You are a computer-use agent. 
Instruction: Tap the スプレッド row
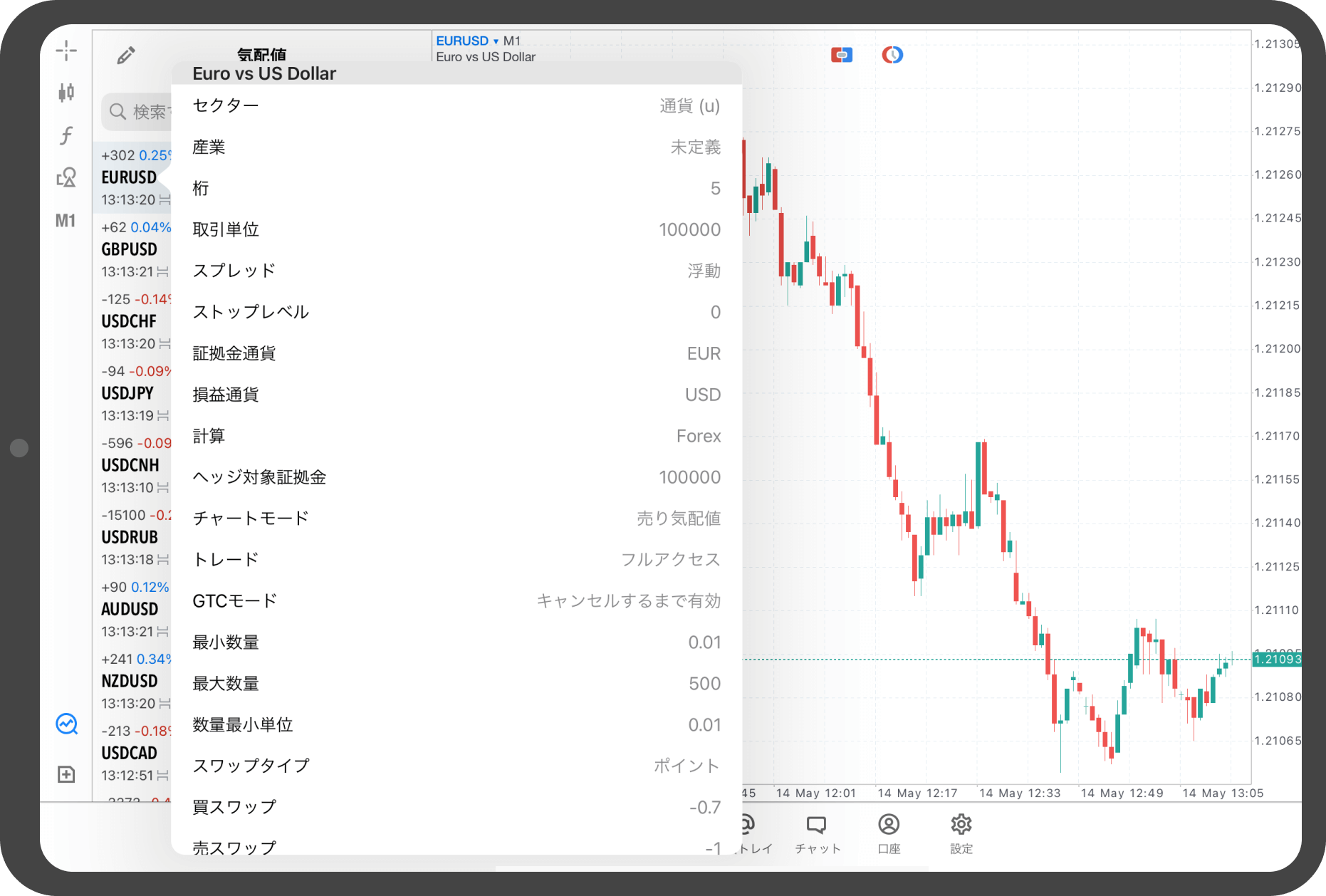point(456,271)
